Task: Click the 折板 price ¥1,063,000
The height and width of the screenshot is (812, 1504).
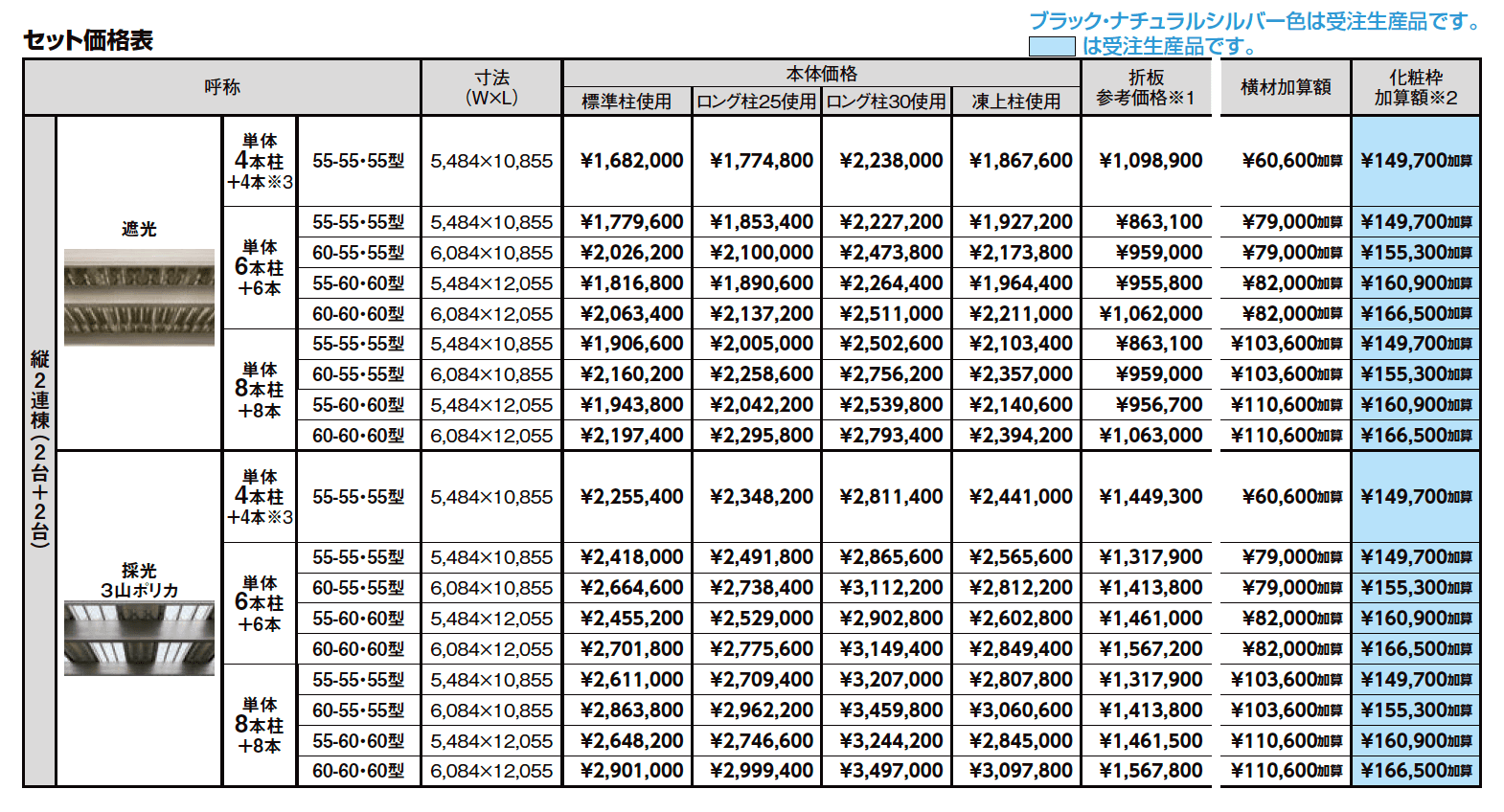Action: (x=1151, y=436)
